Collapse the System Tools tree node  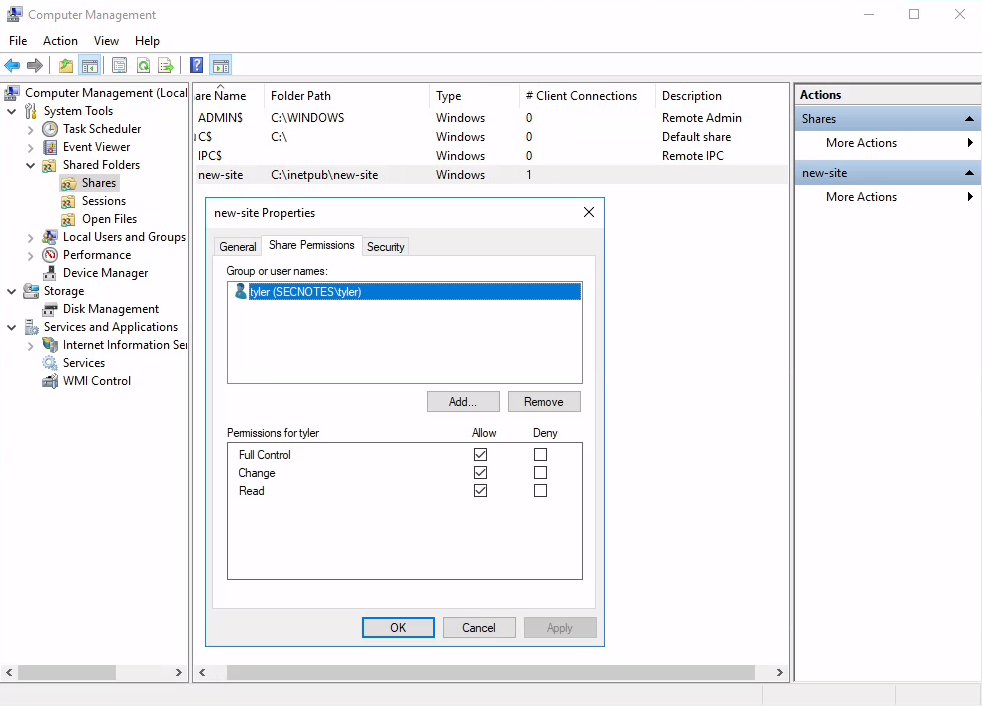(x=11, y=112)
